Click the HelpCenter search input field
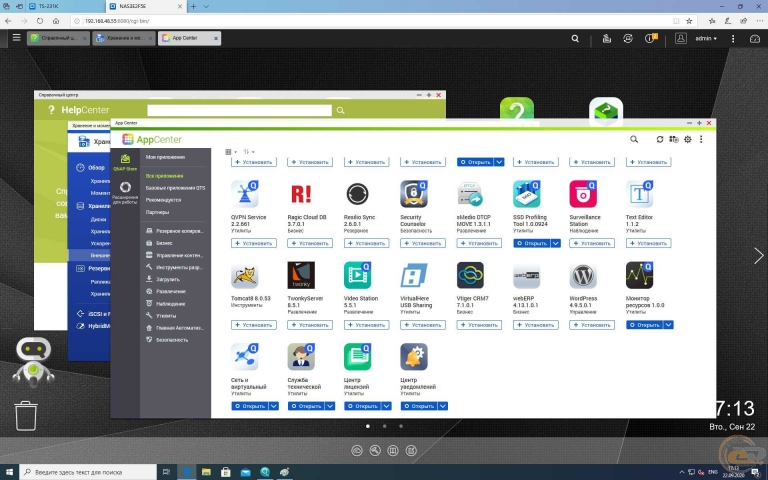768x480 pixels. pos(239,110)
